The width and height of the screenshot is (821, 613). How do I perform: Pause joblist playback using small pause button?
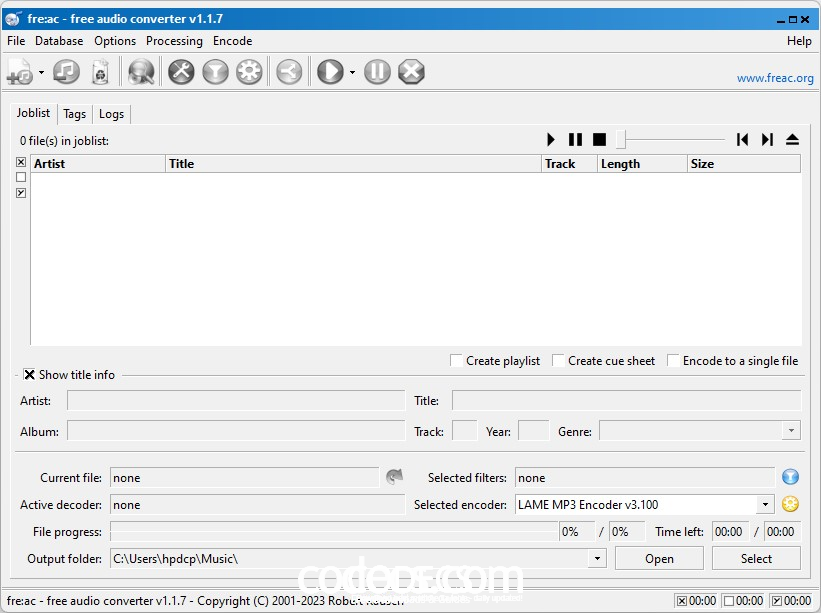tap(575, 140)
